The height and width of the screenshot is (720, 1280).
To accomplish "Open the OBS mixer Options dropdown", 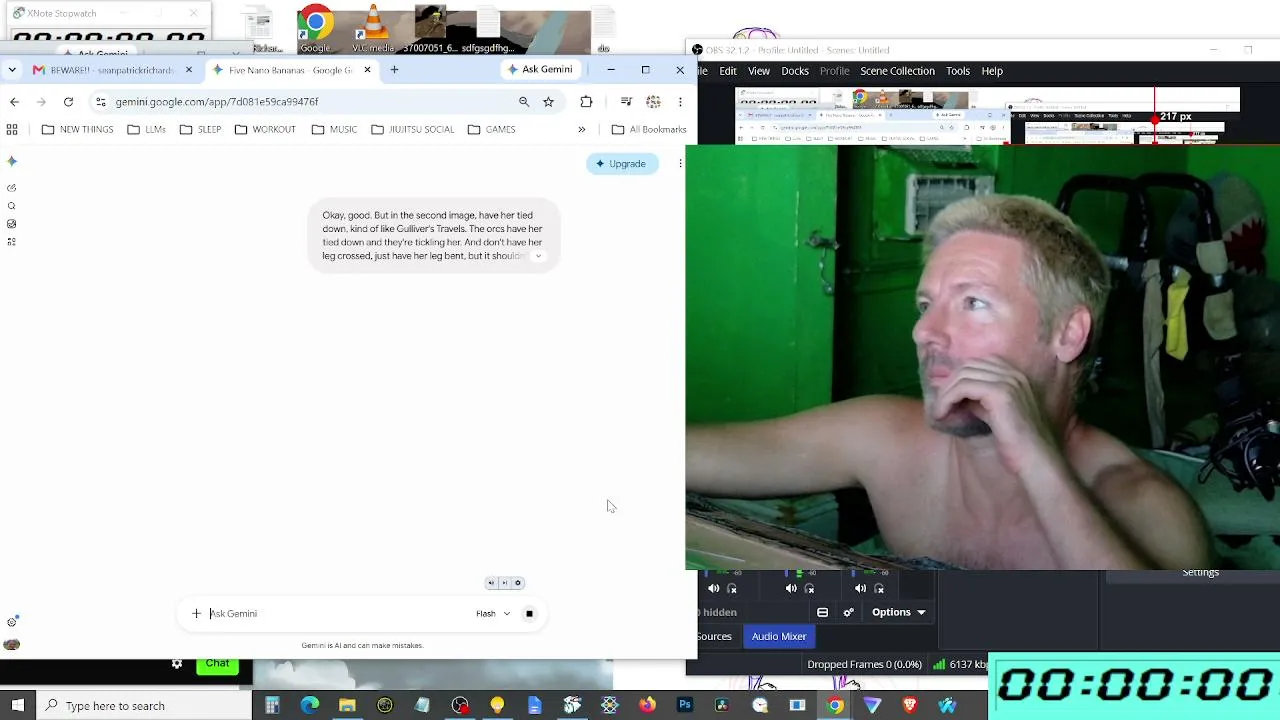I will click(x=898, y=612).
